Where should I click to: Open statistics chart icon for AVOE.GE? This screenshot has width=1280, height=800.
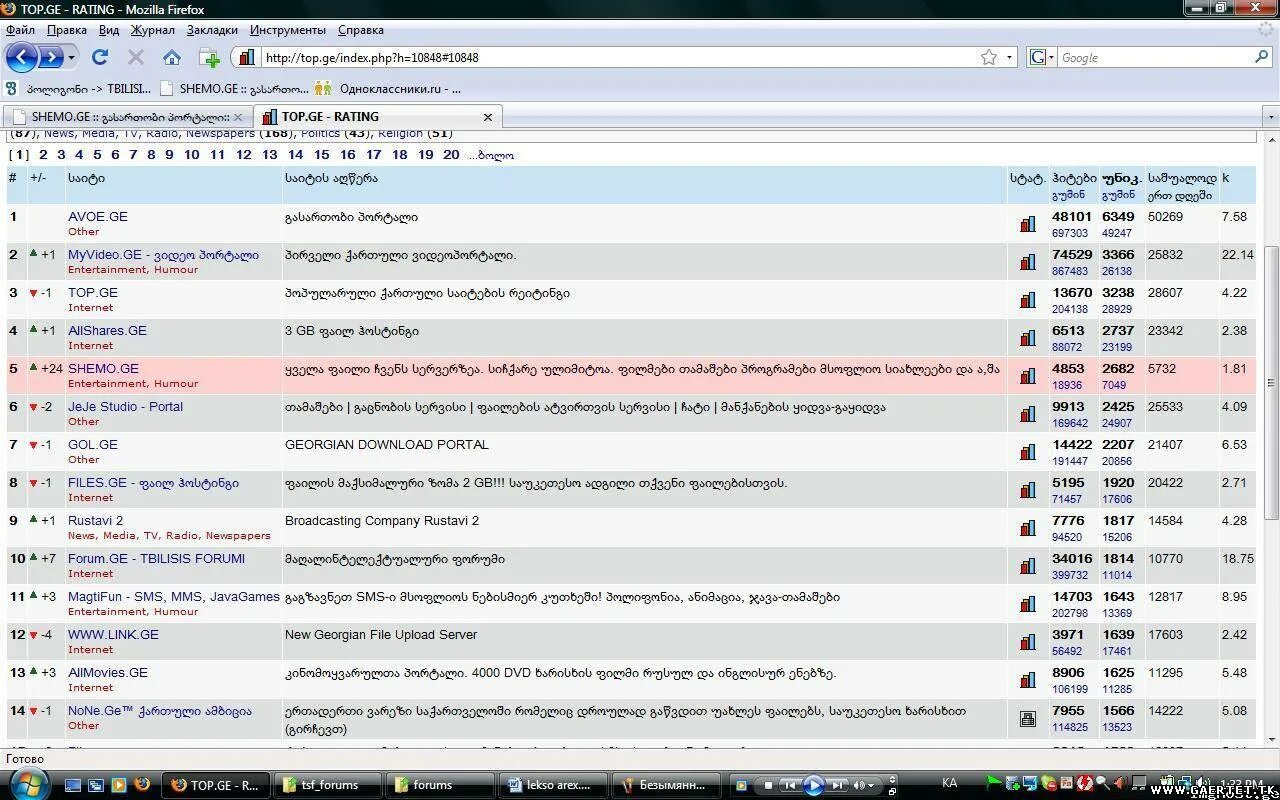(x=1028, y=224)
